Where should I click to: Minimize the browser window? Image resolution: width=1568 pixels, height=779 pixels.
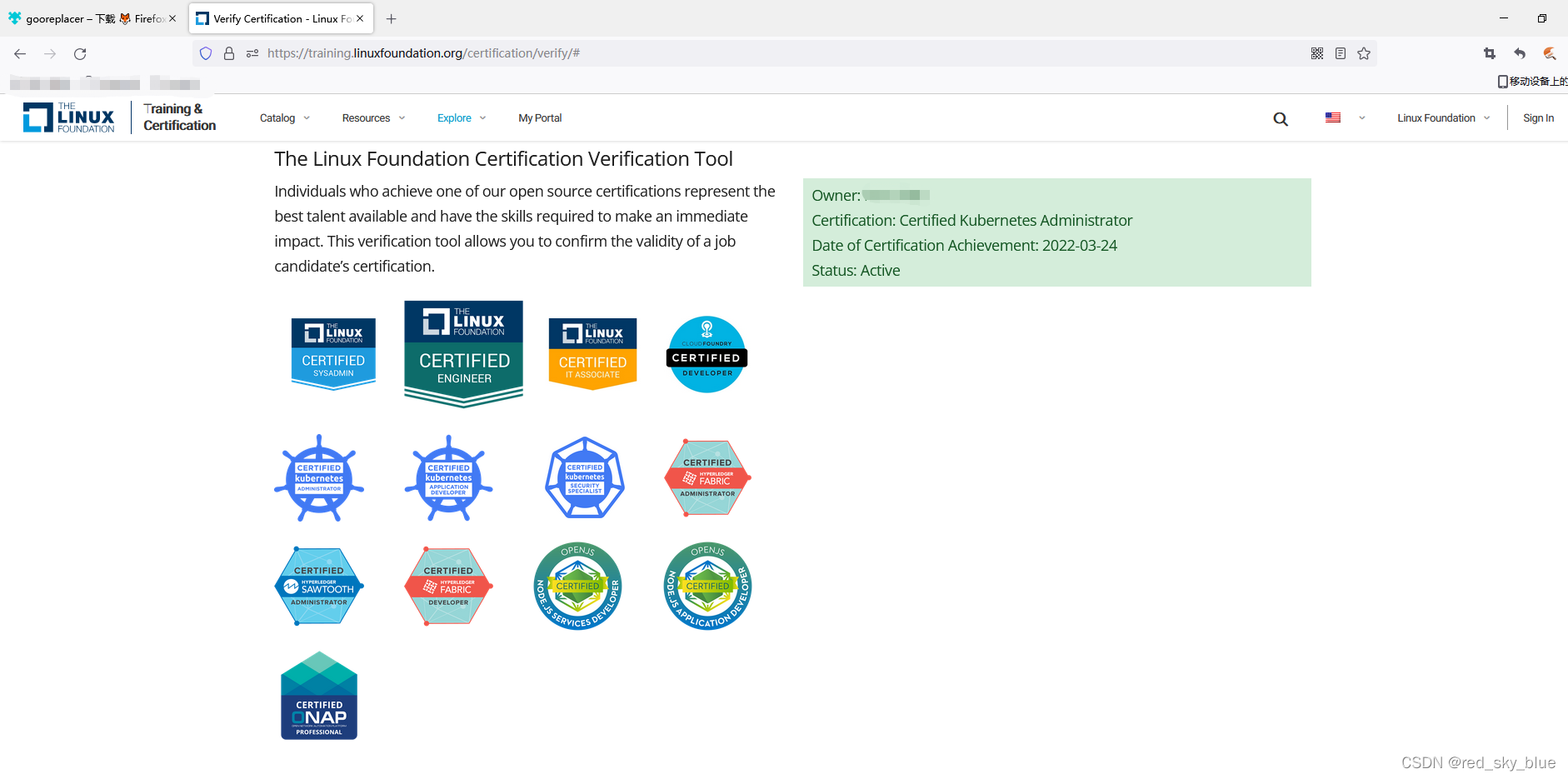(1504, 18)
